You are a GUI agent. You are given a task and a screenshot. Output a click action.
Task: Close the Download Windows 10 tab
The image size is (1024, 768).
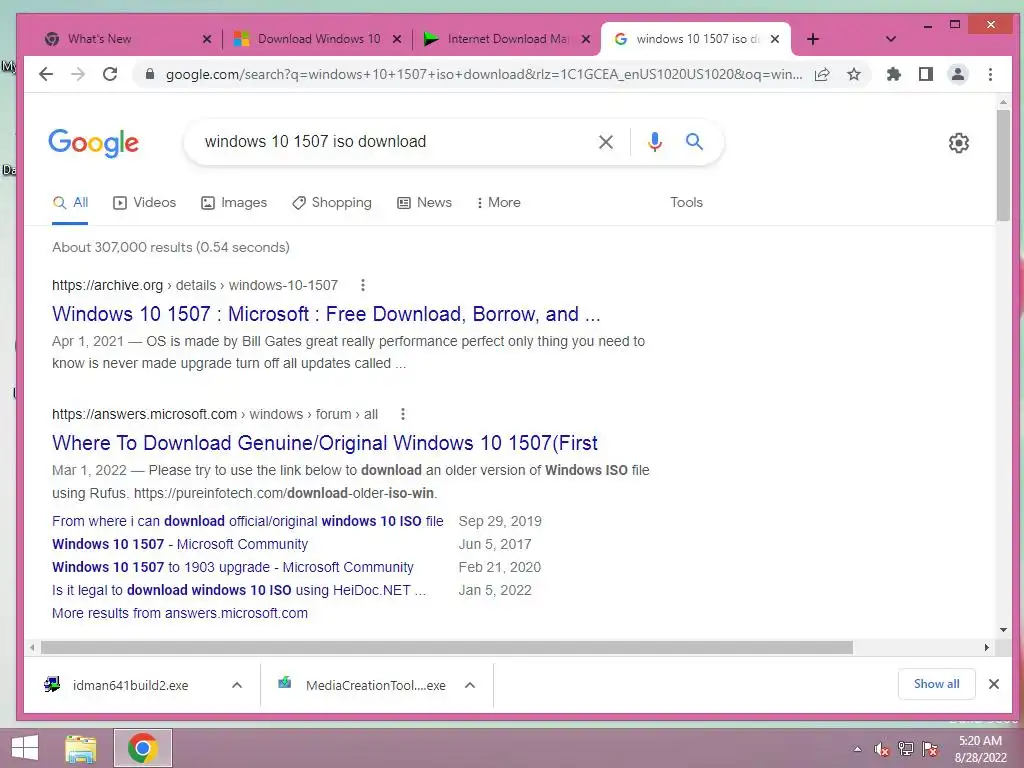(x=396, y=39)
